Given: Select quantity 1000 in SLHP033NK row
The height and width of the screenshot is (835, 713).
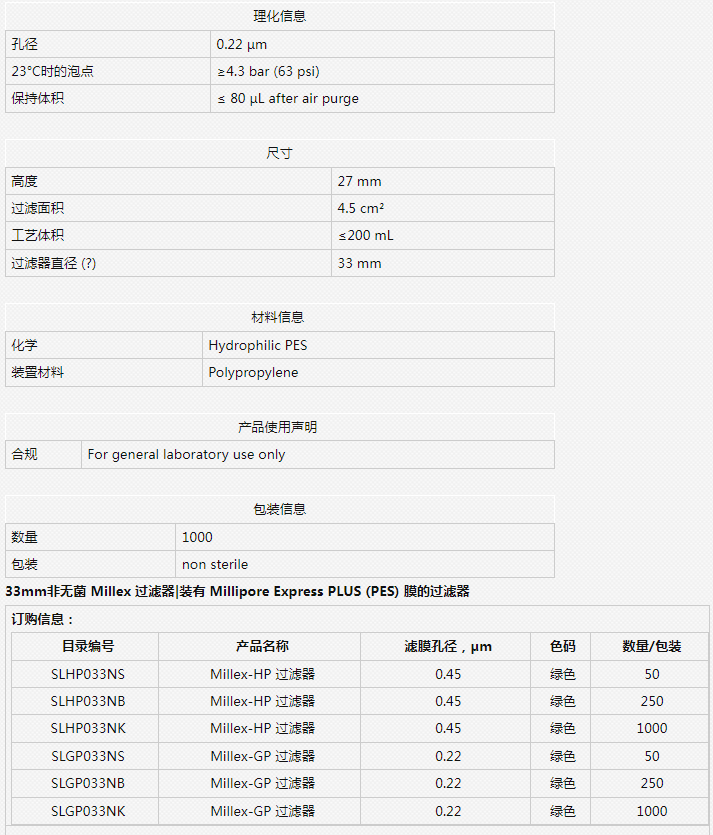Looking at the screenshot, I should pos(652,728).
